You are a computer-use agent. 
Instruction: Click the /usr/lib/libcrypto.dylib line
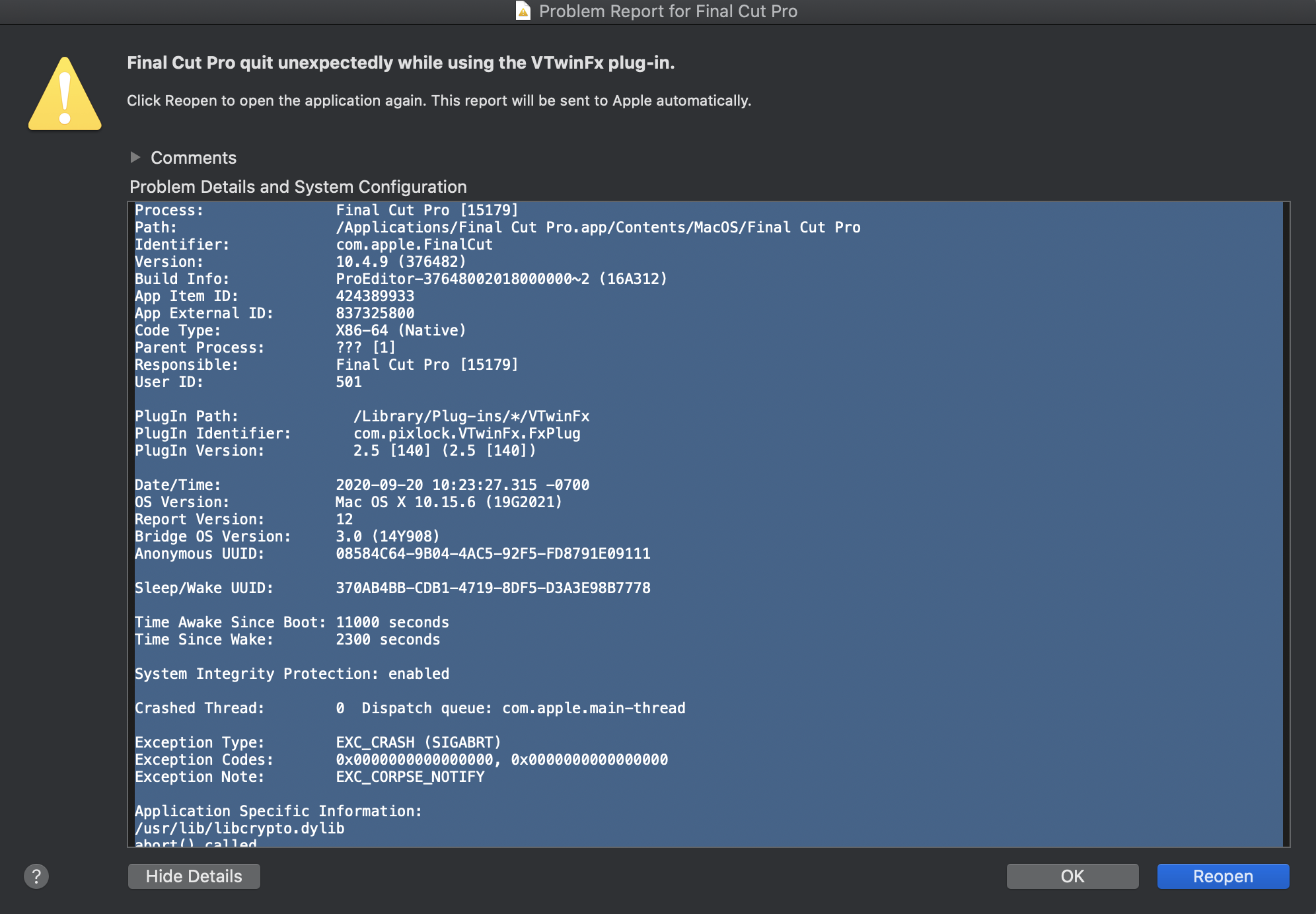(x=240, y=828)
